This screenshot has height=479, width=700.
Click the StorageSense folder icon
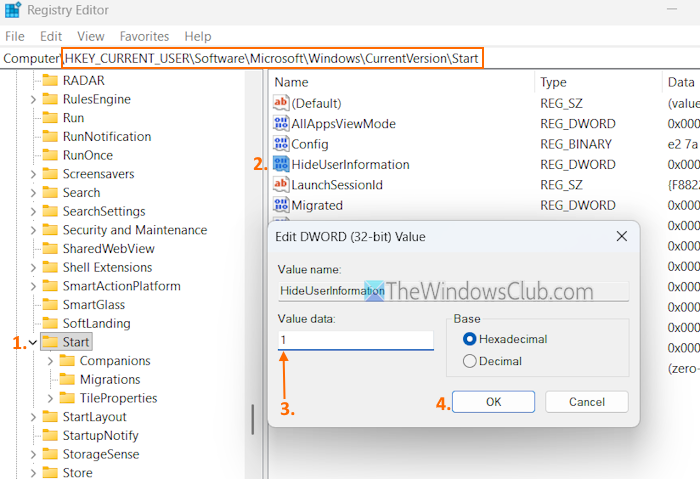click(x=50, y=454)
